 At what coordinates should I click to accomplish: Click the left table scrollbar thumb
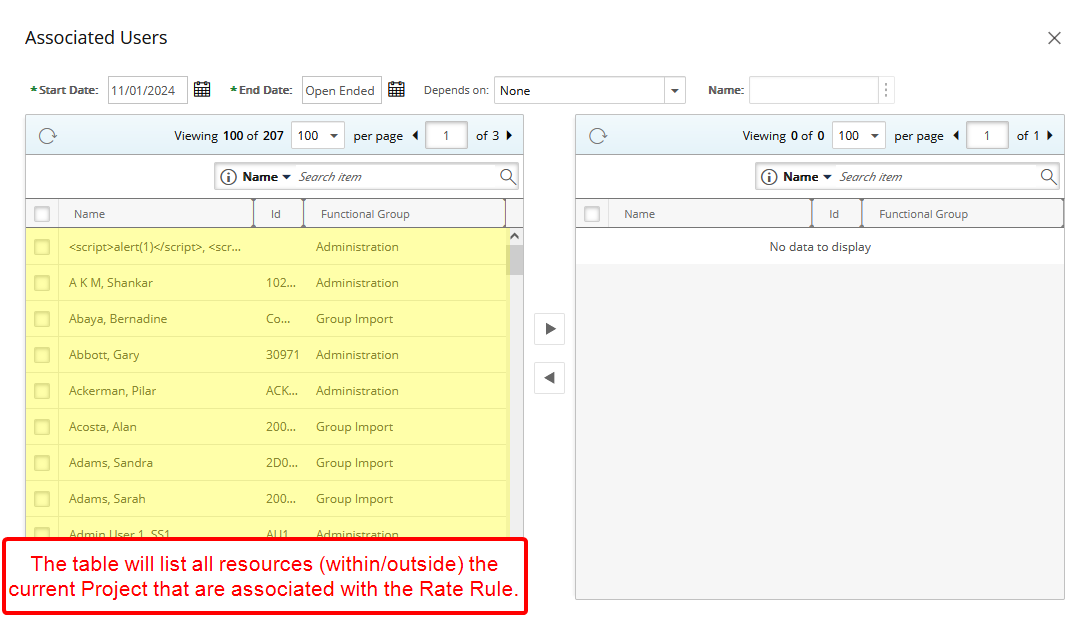tap(515, 260)
